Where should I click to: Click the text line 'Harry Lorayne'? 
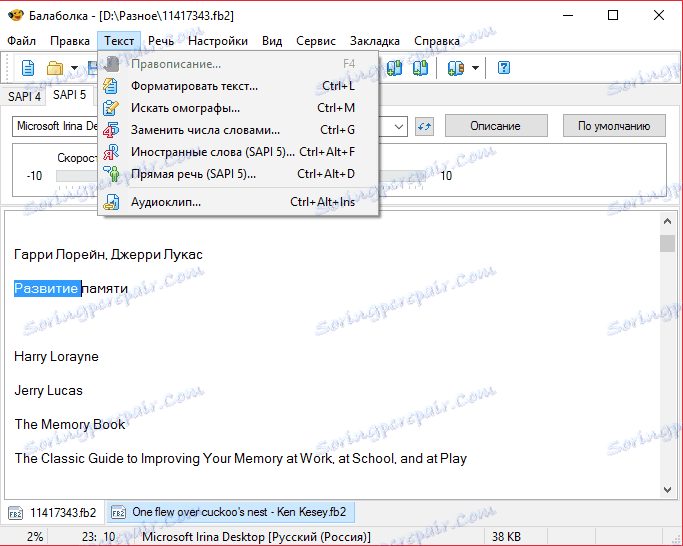56,356
